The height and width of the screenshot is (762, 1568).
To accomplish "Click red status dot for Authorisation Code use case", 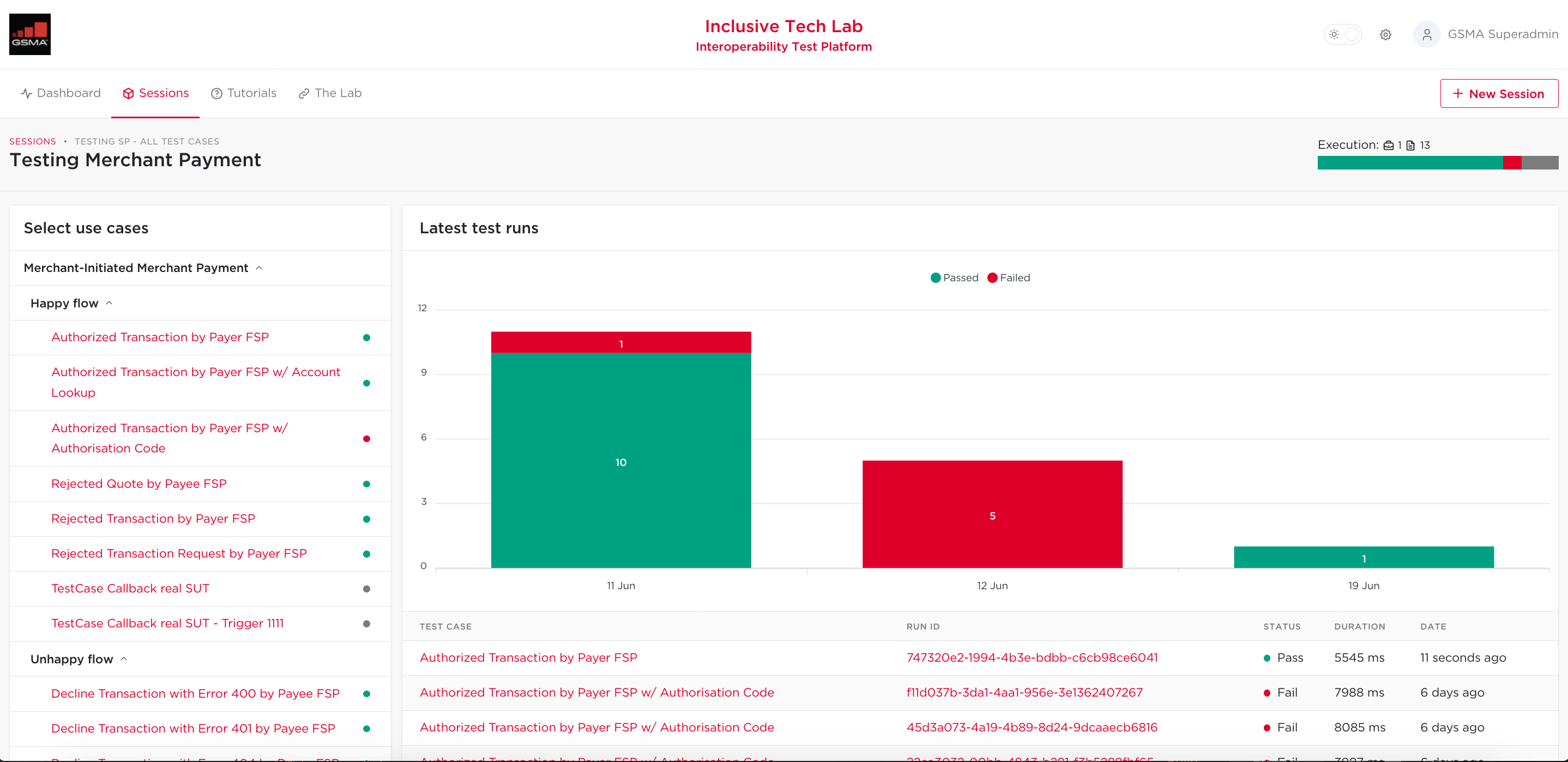I will (366, 439).
